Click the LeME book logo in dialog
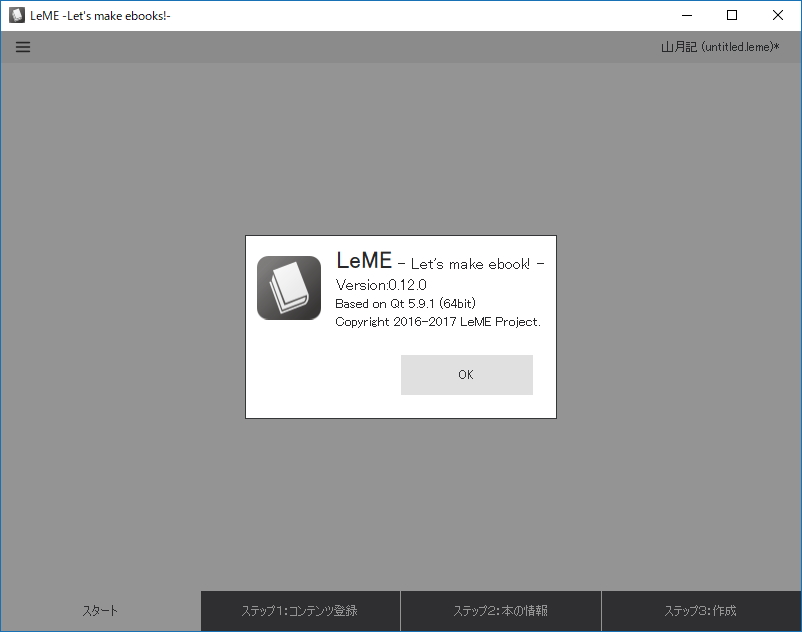Viewport: 802px width, 632px height. [x=289, y=288]
